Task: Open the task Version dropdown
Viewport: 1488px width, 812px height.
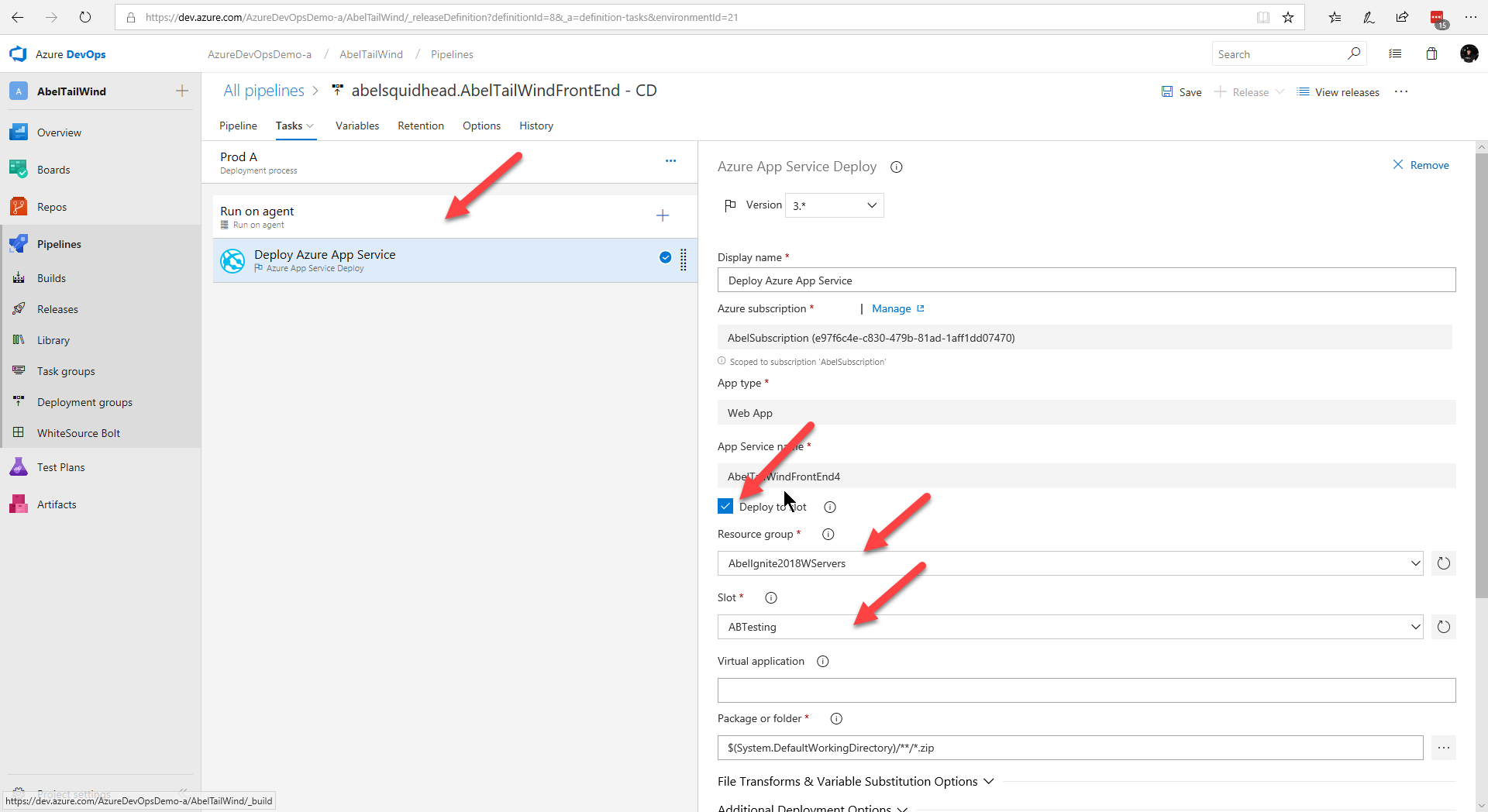Action: (x=834, y=205)
